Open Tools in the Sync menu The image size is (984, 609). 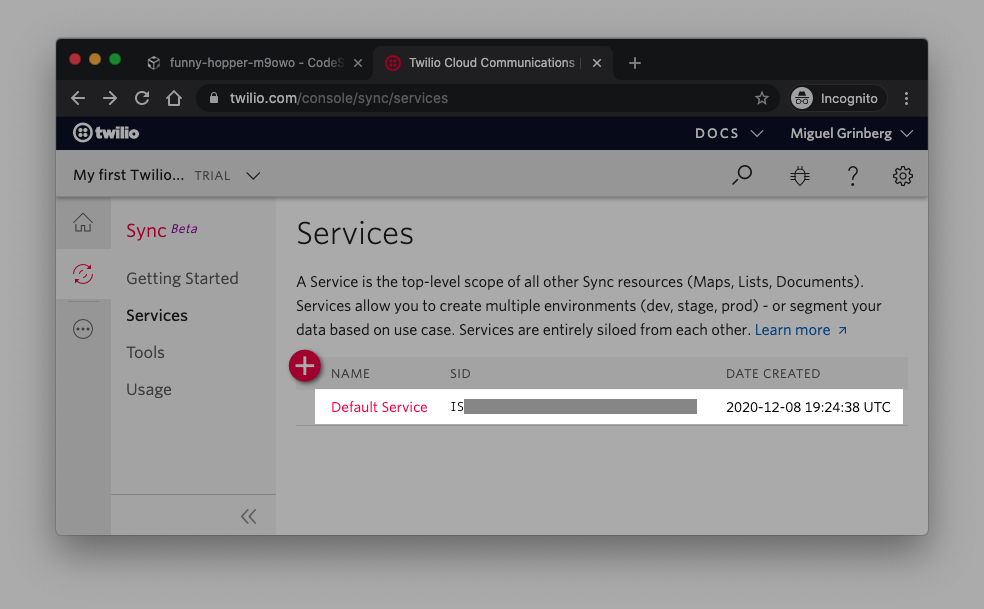click(x=145, y=352)
